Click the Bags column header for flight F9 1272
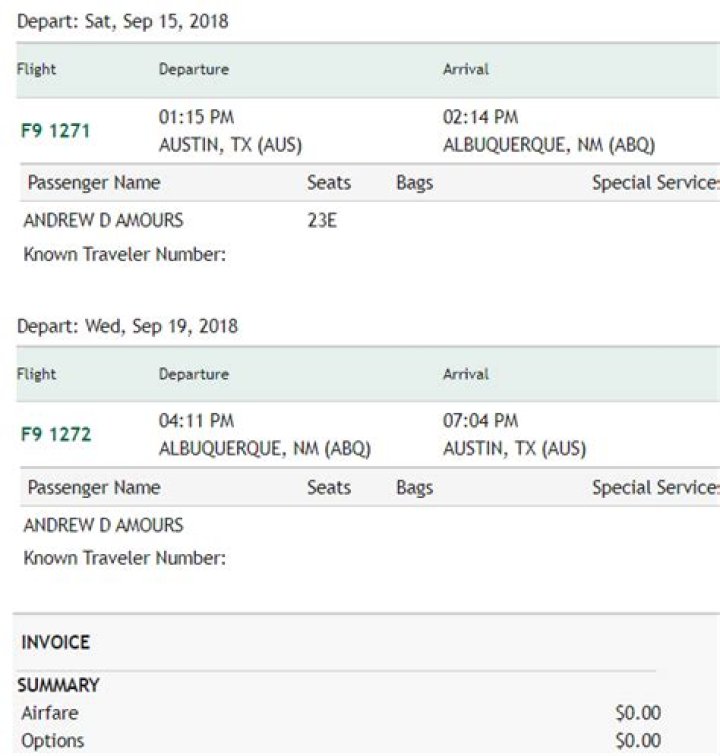720x756 pixels. pyautogui.click(x=414, y=487)
